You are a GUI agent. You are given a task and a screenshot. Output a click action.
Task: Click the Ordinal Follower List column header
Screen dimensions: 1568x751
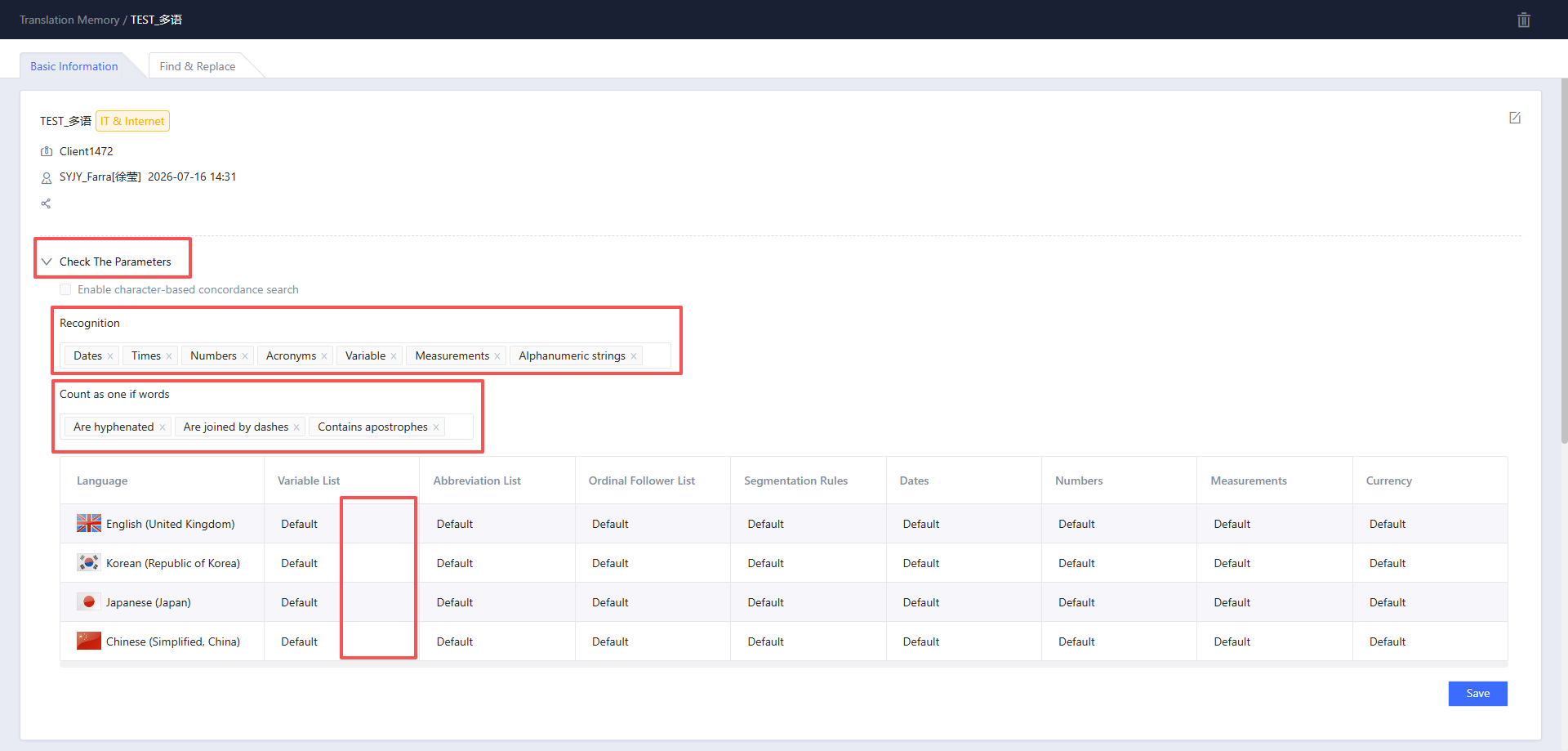coord(642,481)
